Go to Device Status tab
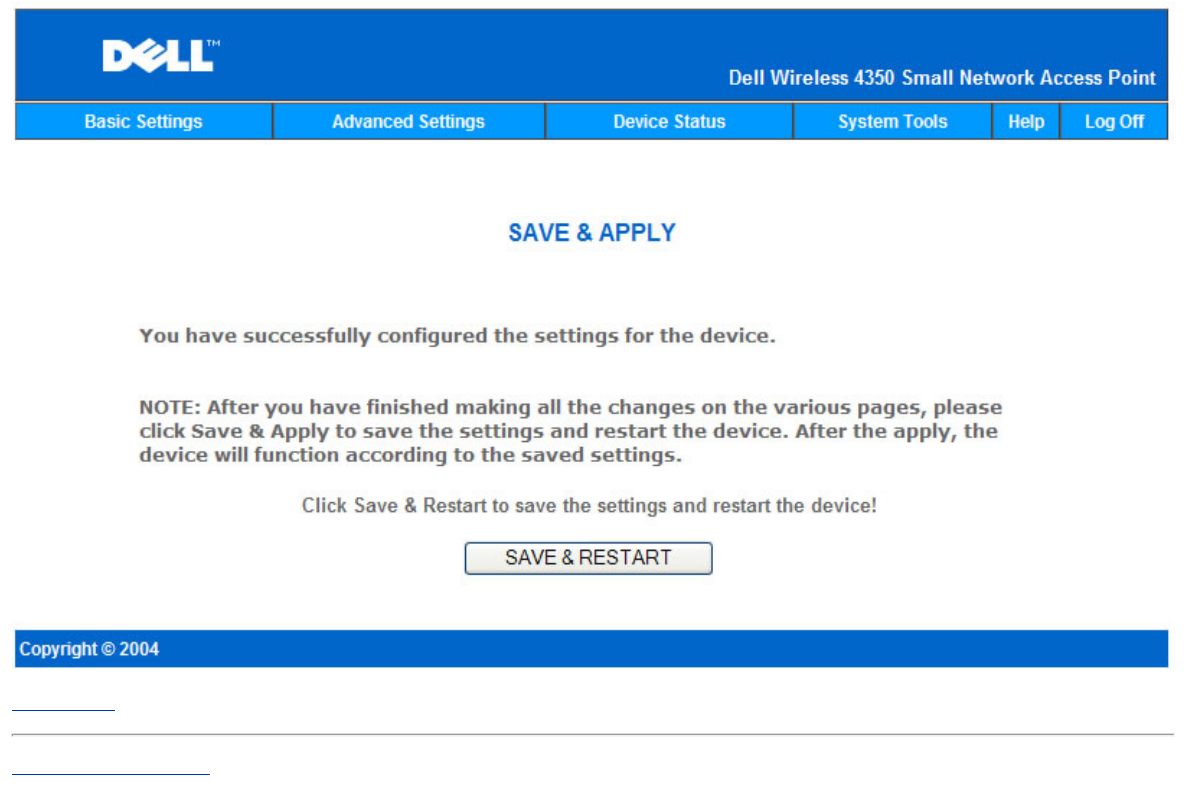Viewport: 1184px width, 798px height. (669, 122)
